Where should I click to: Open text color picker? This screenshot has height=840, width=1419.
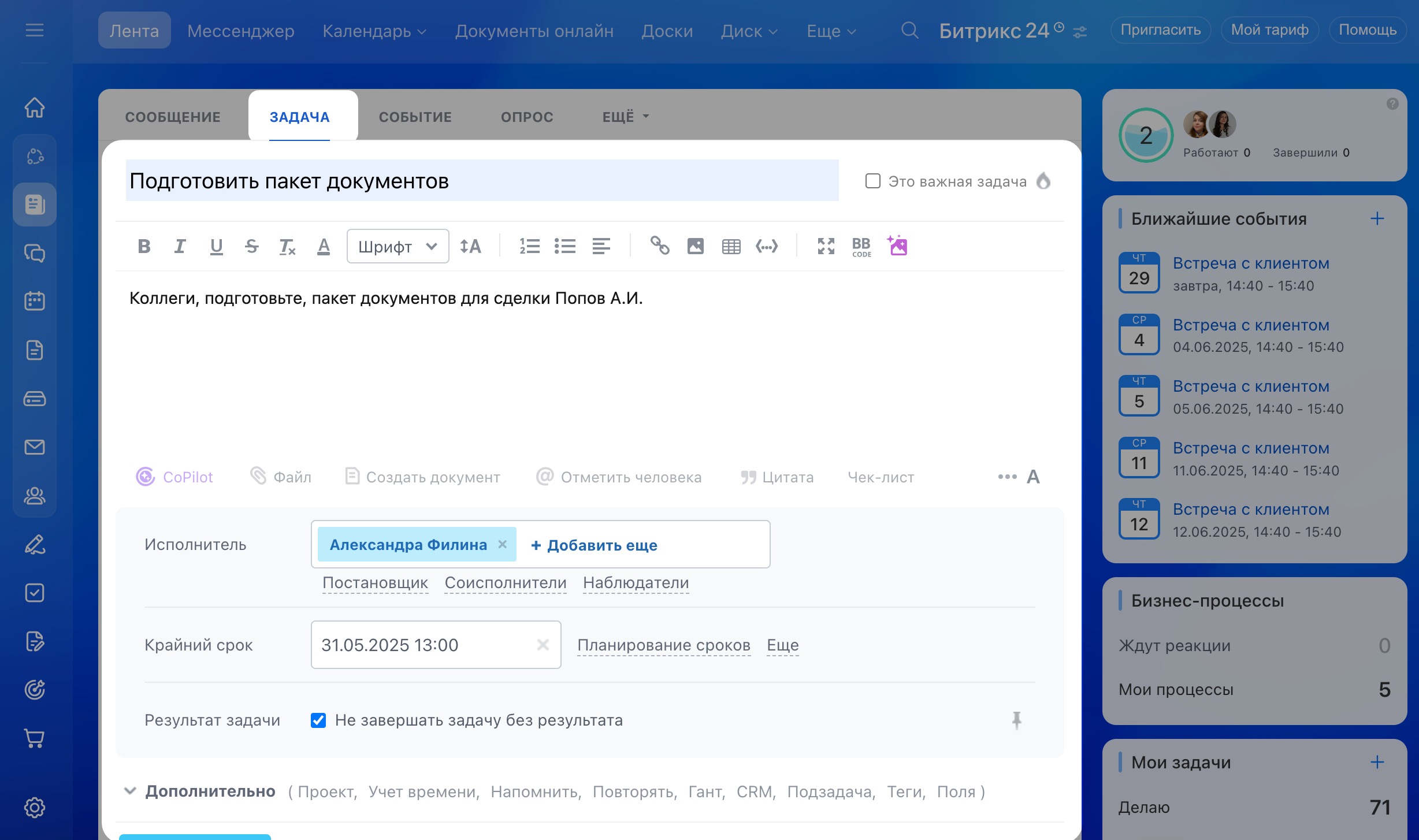[x=324, y=246]
